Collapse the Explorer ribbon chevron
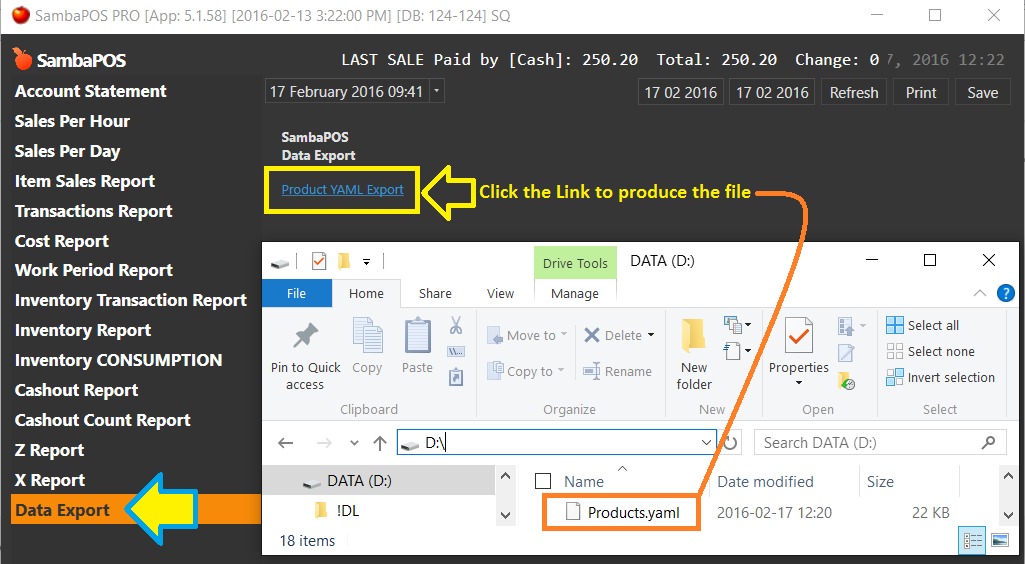Screen dimensions: 1025x564 979,293
